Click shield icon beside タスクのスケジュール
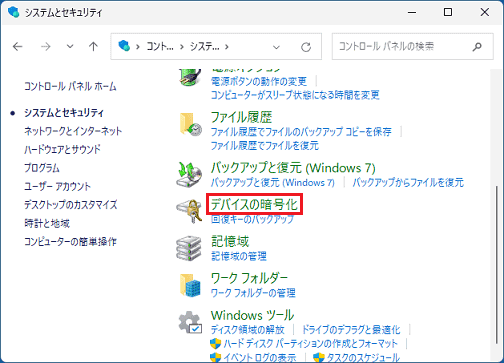This screenshot has height=363, width=504. point(319,357)
